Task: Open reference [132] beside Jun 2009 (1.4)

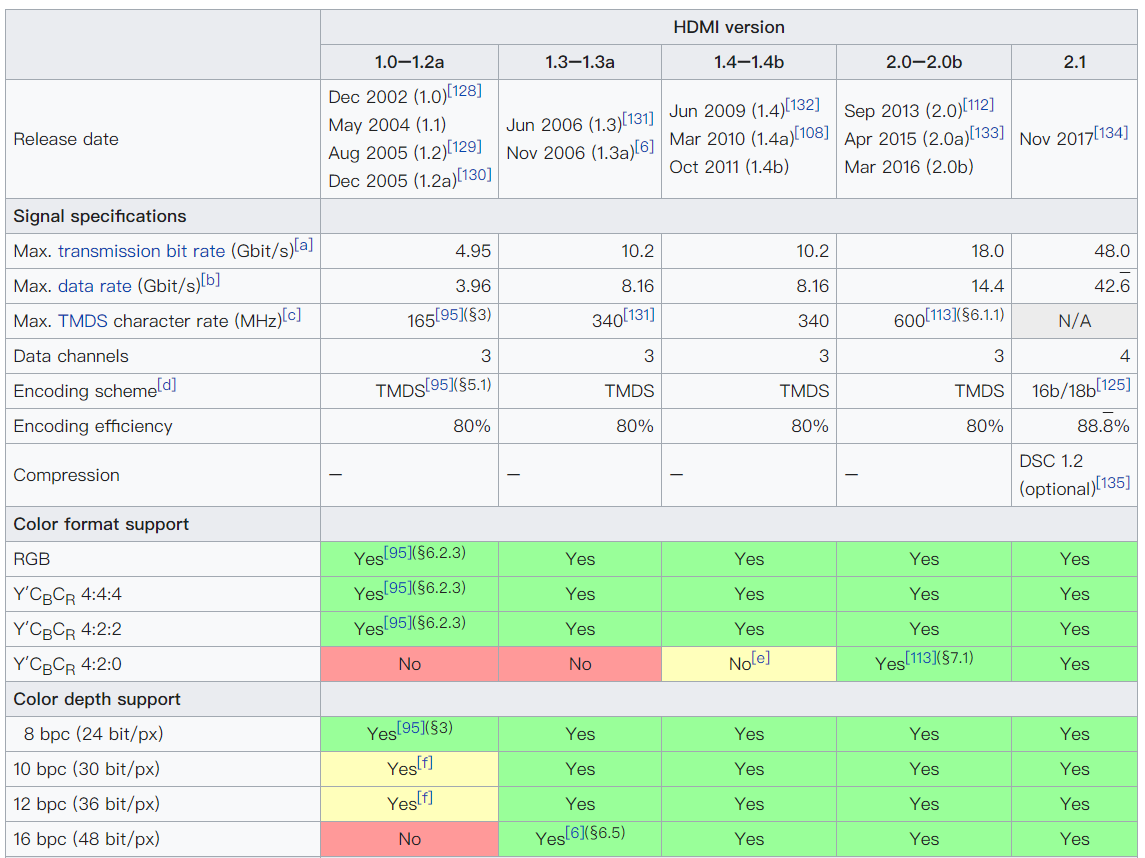Action: 802,104
